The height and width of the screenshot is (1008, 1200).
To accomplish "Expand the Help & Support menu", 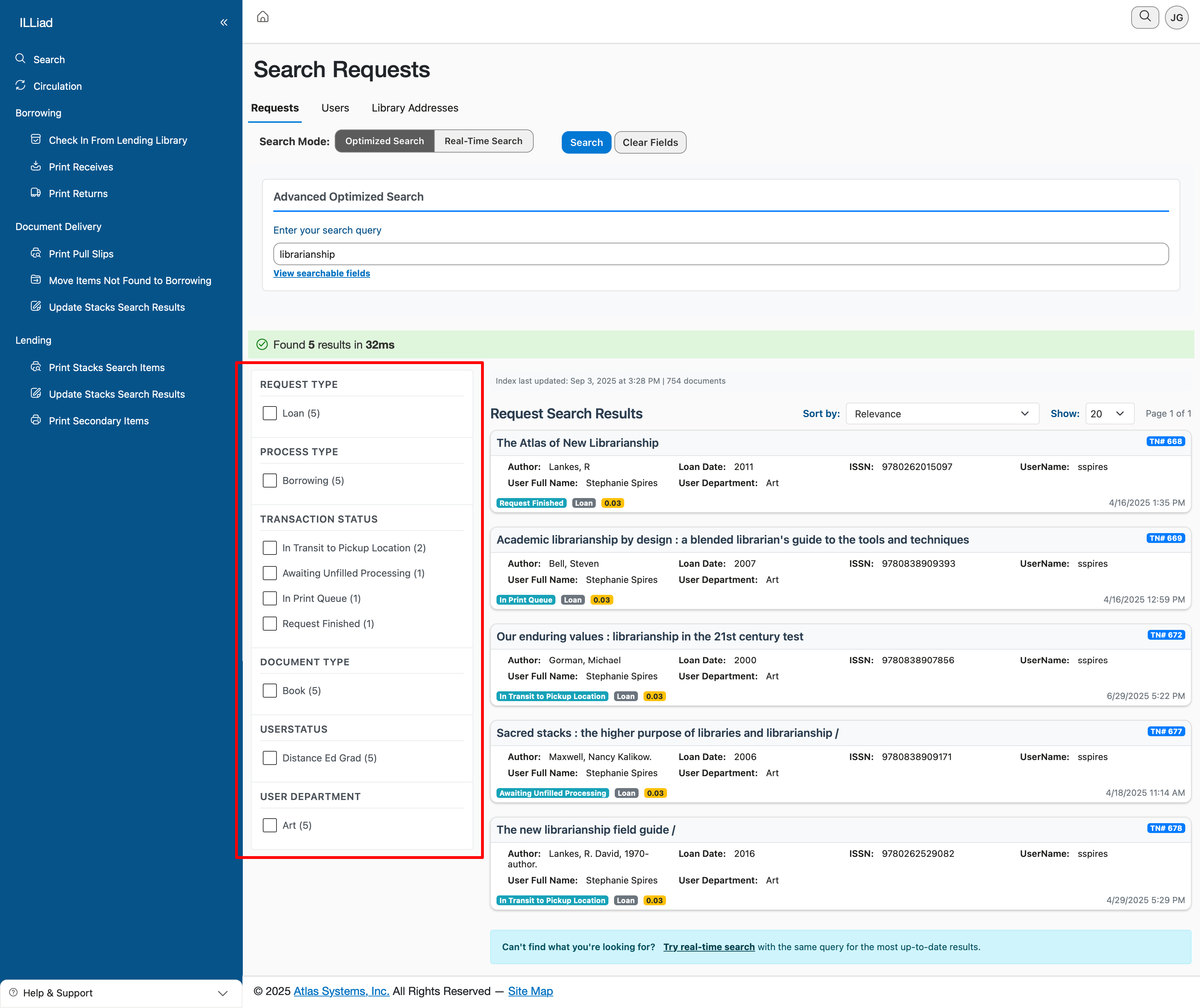I will tap(121, 993).
